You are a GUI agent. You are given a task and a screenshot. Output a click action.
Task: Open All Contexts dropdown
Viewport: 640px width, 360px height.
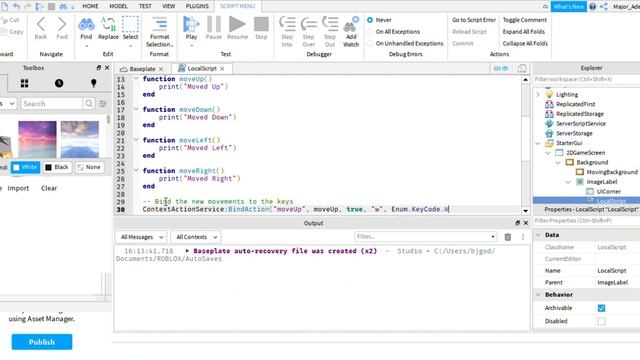(x=196, y=237)
